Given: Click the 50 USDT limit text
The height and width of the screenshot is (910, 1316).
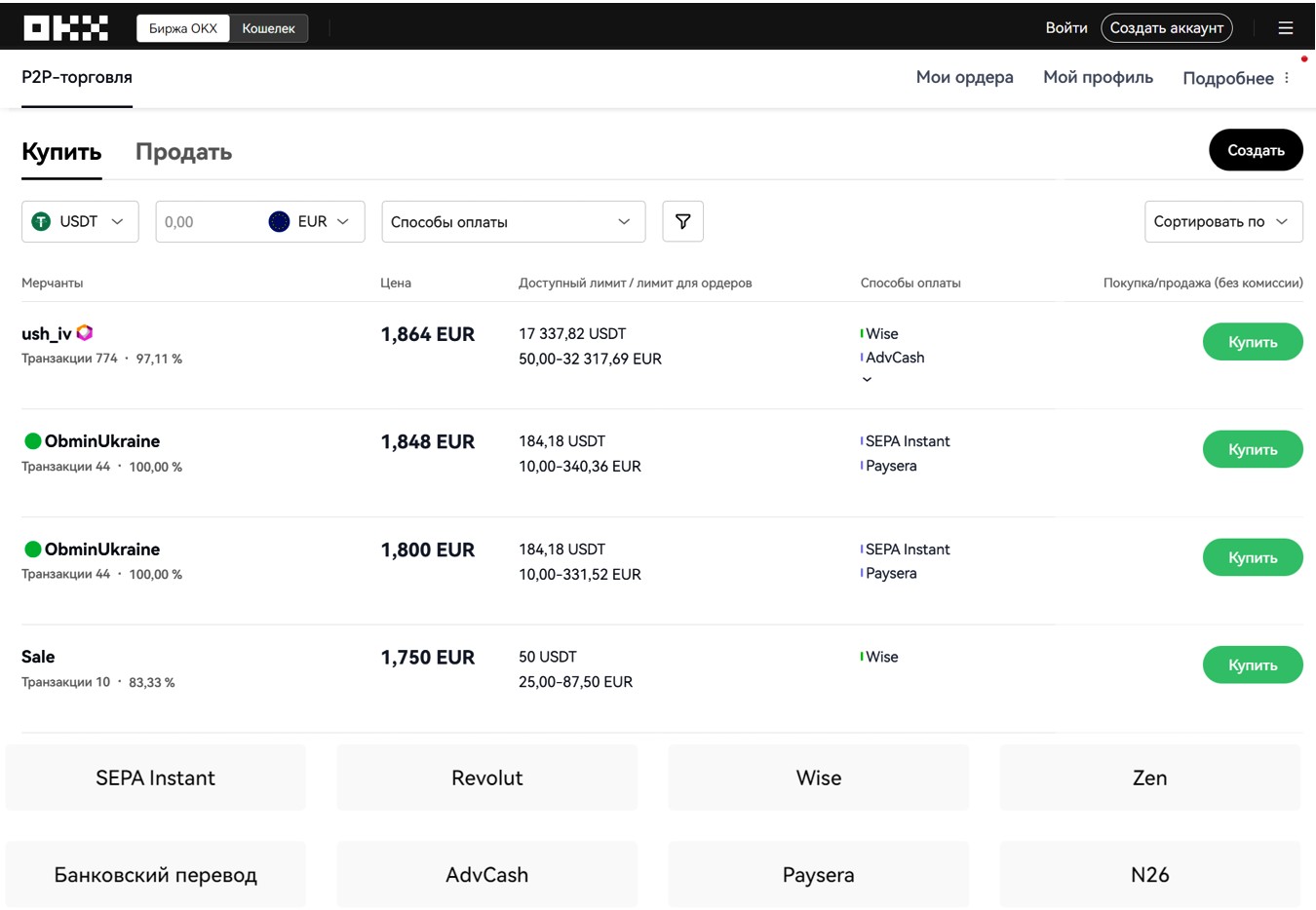Looking at the screenshot, I should click(548, 657).
